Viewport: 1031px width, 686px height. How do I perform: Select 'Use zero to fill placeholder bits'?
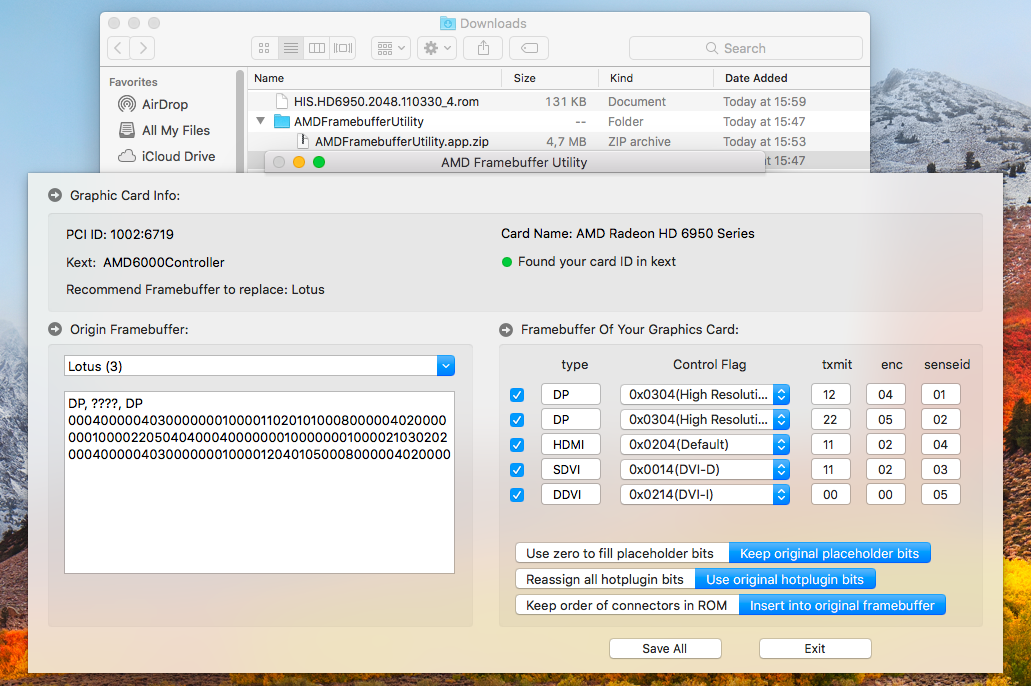click(620, 554)
